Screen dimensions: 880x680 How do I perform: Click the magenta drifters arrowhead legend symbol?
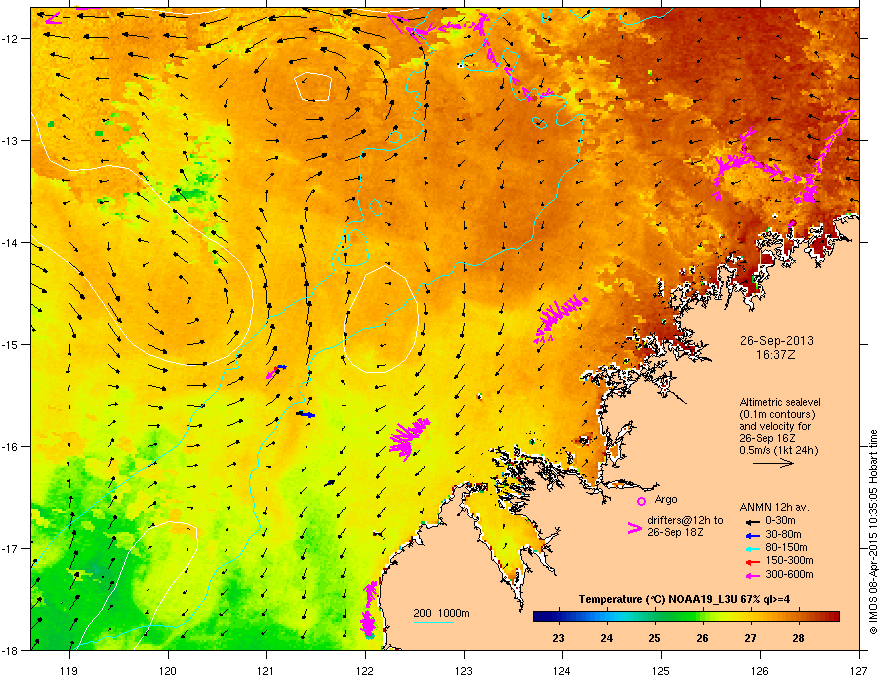635,527
